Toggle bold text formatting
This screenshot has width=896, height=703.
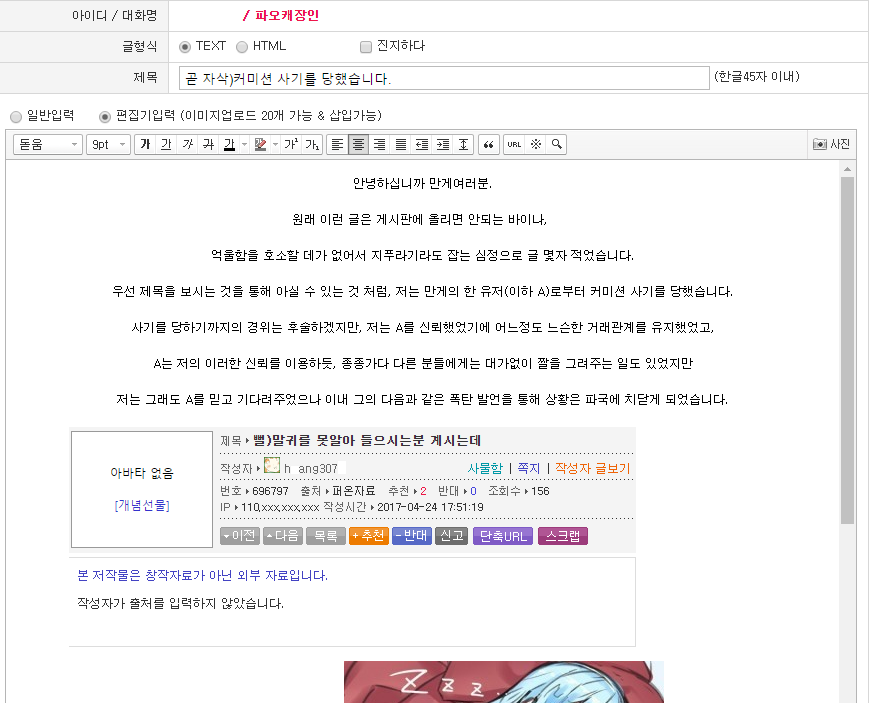(x=145, y=145)
